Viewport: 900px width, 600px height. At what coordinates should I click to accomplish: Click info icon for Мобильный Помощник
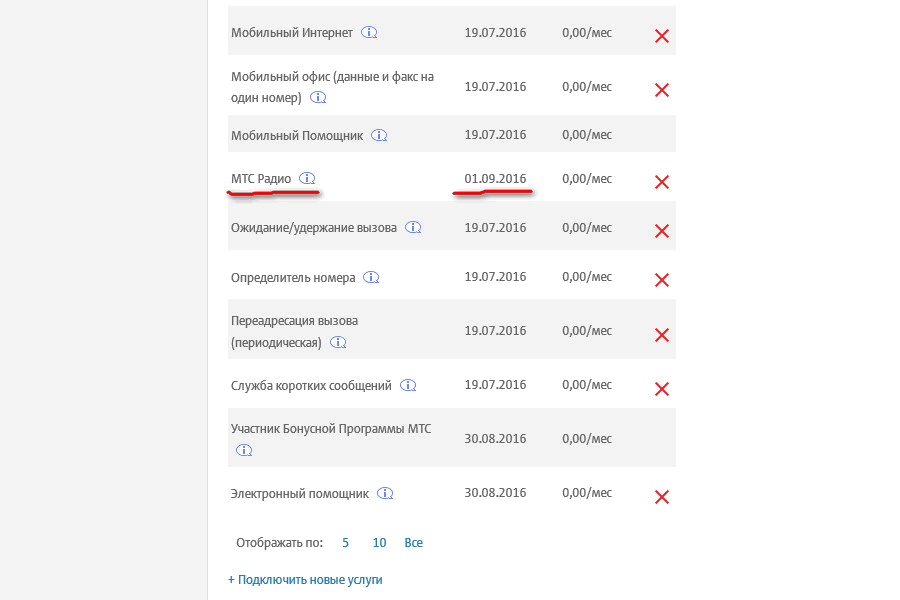click(379, 135)
